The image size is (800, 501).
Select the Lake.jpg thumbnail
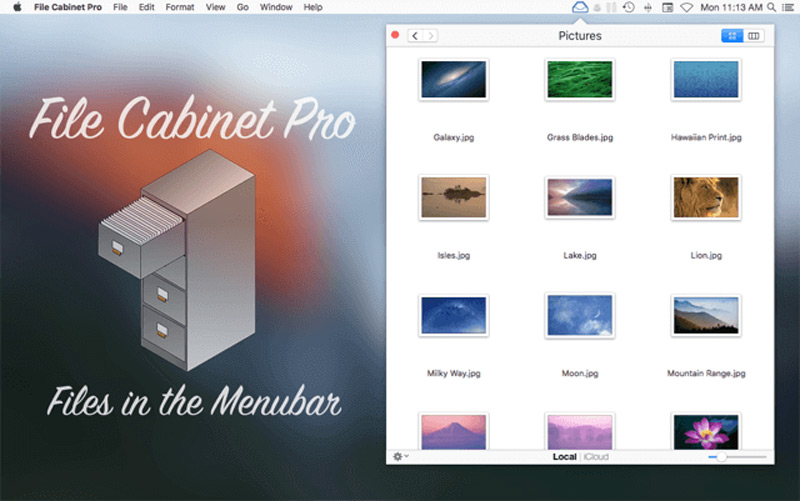pos(580,197)
